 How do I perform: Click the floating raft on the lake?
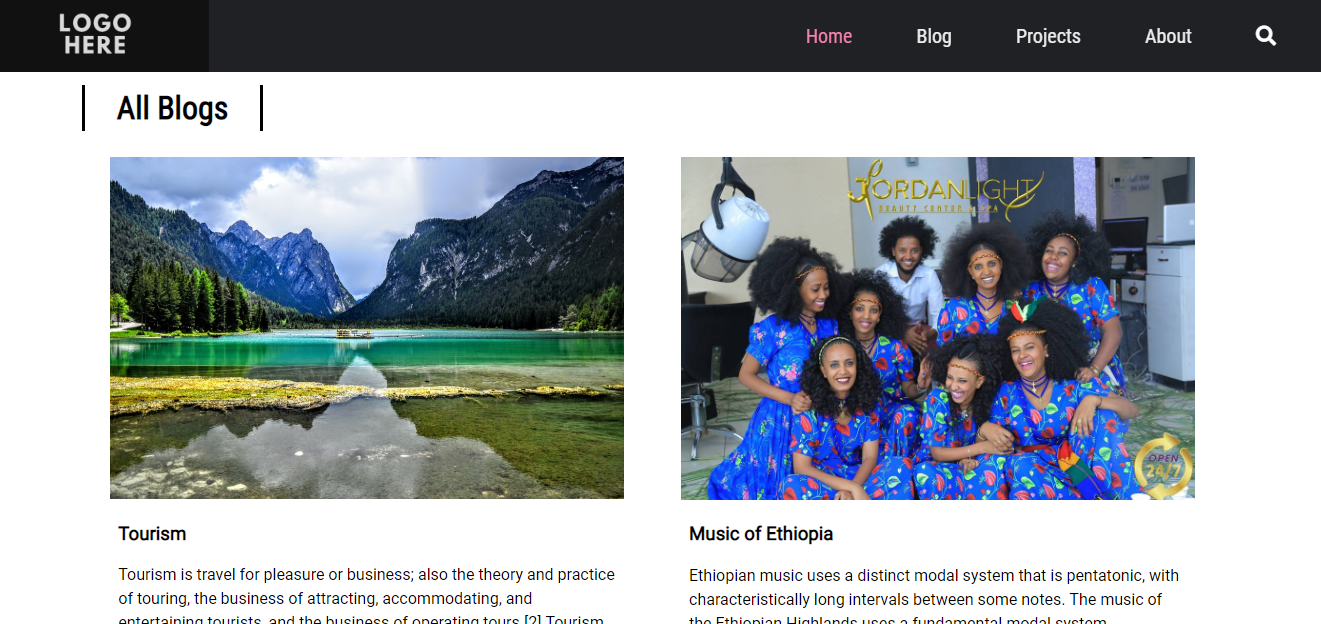pos(354,333)
